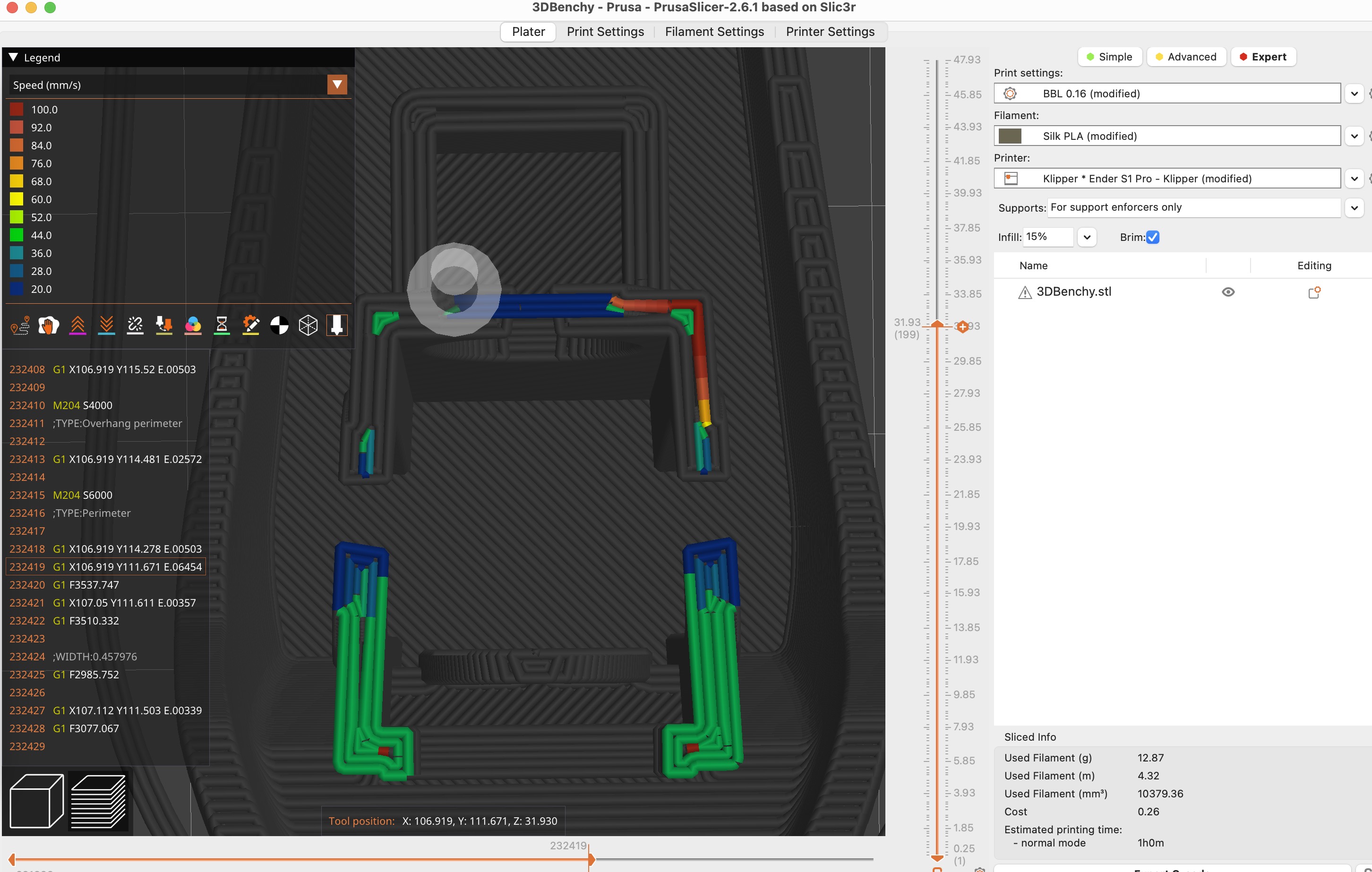
Task: Open the Speed legend view dropdown
Action: [337, 84]
